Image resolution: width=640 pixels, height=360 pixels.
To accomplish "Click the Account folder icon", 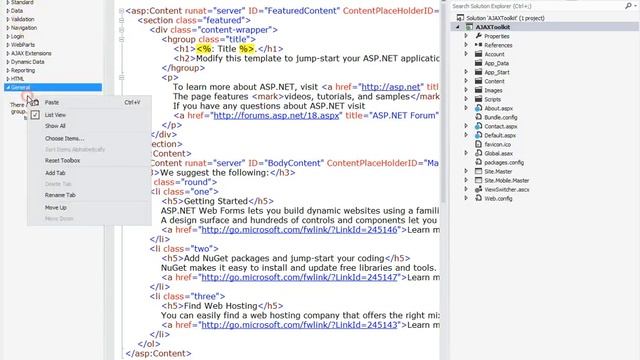I will 478,54.
